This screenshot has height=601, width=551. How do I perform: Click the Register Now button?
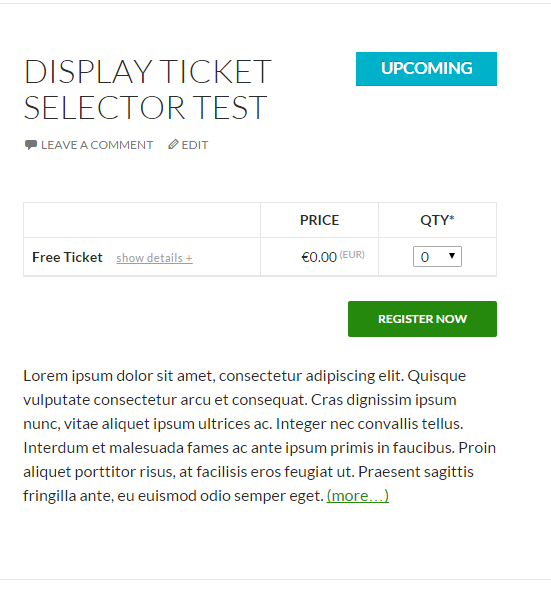coord(422,319)
